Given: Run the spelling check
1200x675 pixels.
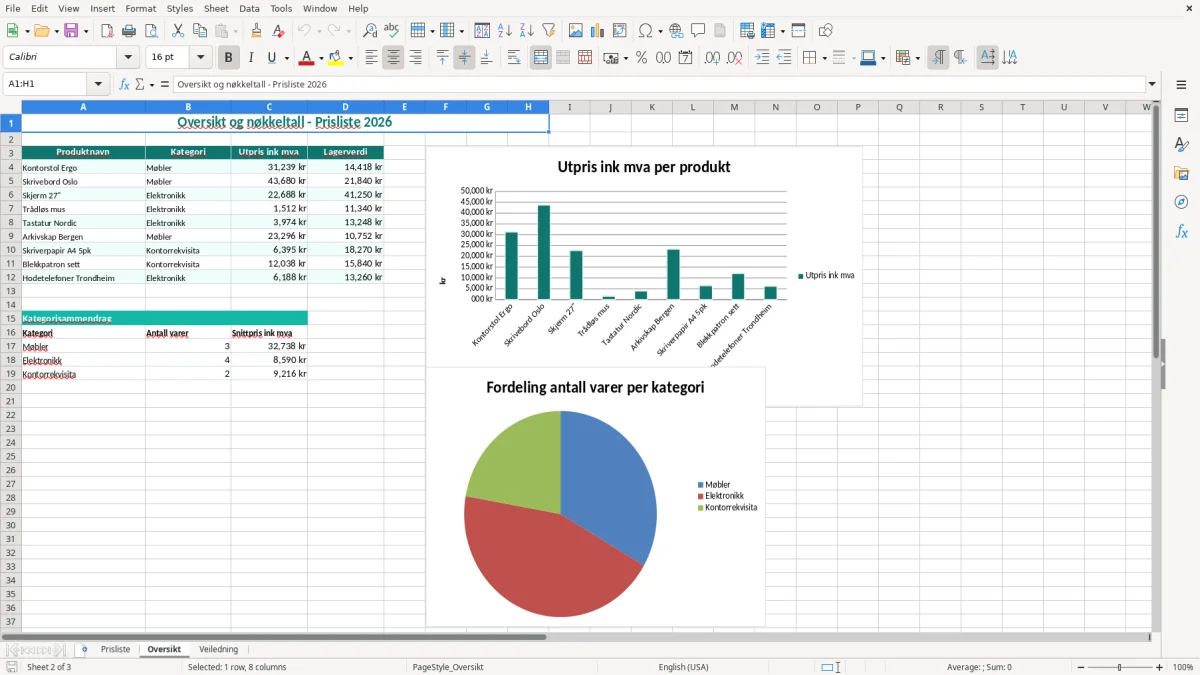Looking at the screenshot, I should click(392, 31).
